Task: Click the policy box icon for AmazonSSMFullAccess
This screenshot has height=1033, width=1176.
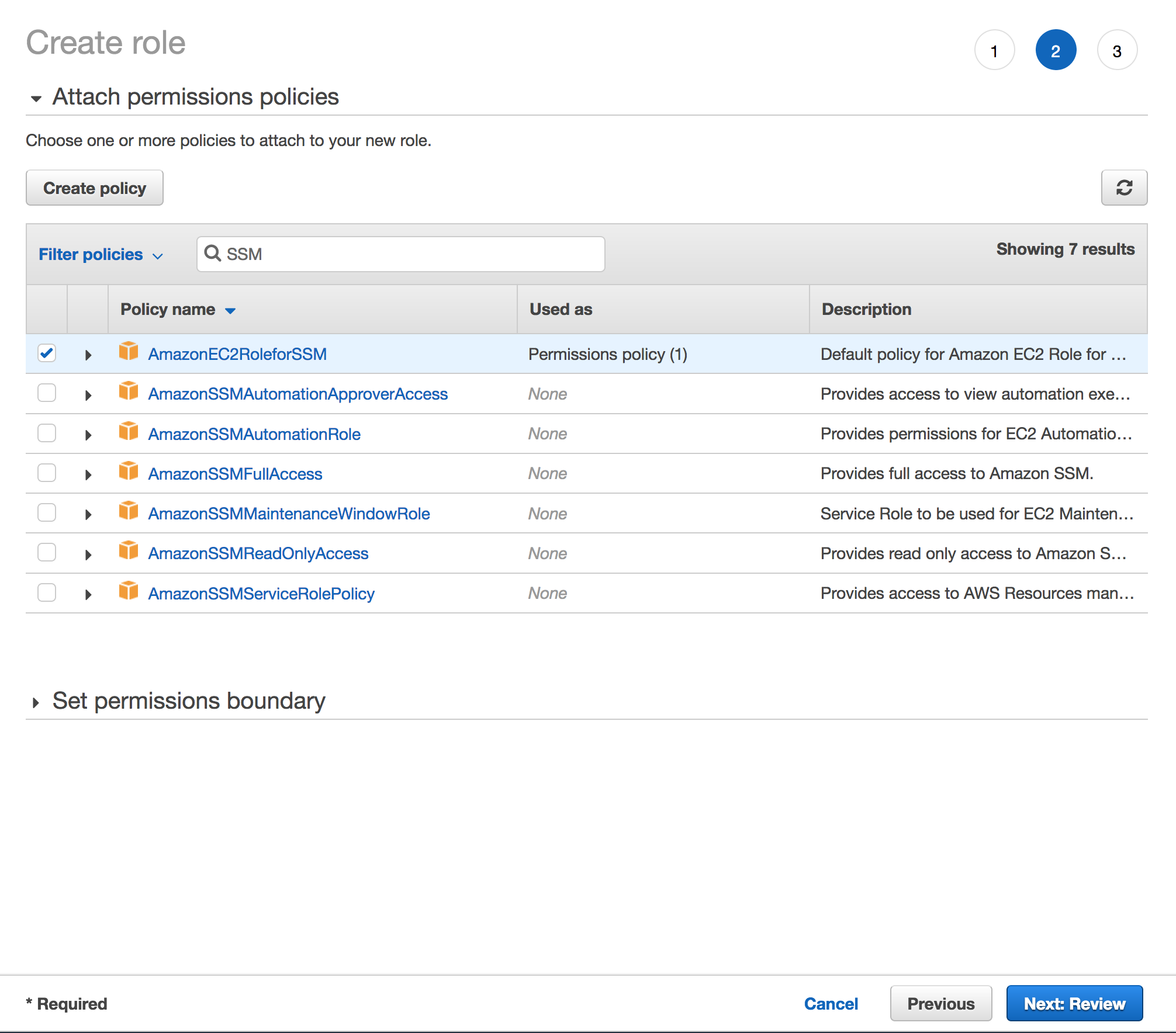Action: pos(129,472)
